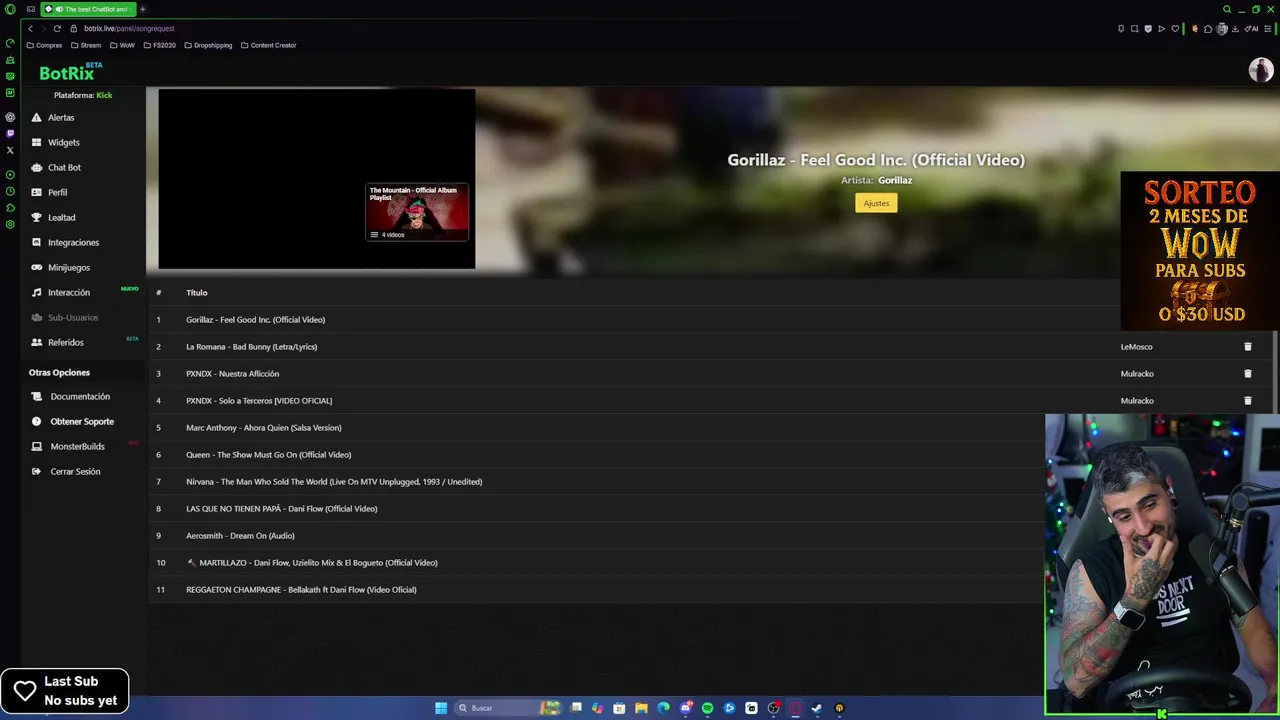This screenshot has width=1280, height=720.
Task: Open X (Twitter) icon in browser sidebar
Action: pyautogui.click(x=10, y=150)
